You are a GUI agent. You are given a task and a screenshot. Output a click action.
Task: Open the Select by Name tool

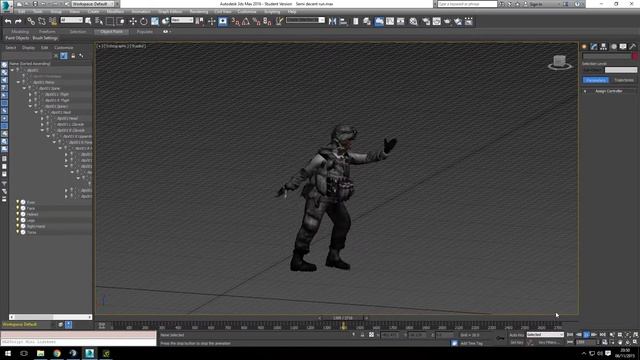[99, 21]
